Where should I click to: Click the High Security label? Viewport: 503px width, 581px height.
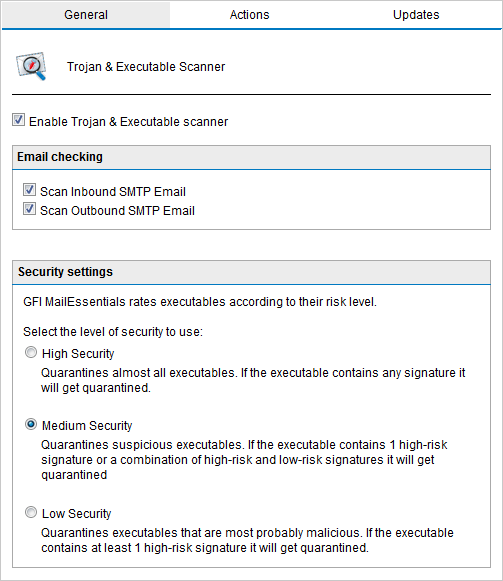78,353
